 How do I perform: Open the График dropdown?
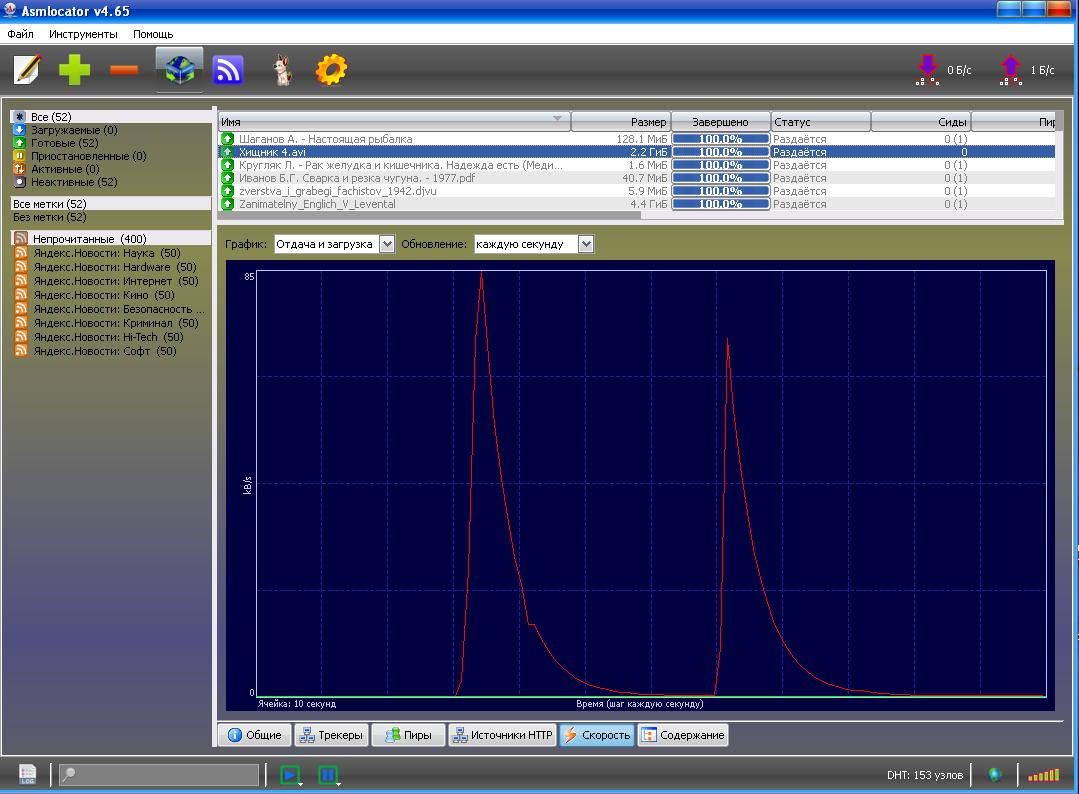pos(387,244)
